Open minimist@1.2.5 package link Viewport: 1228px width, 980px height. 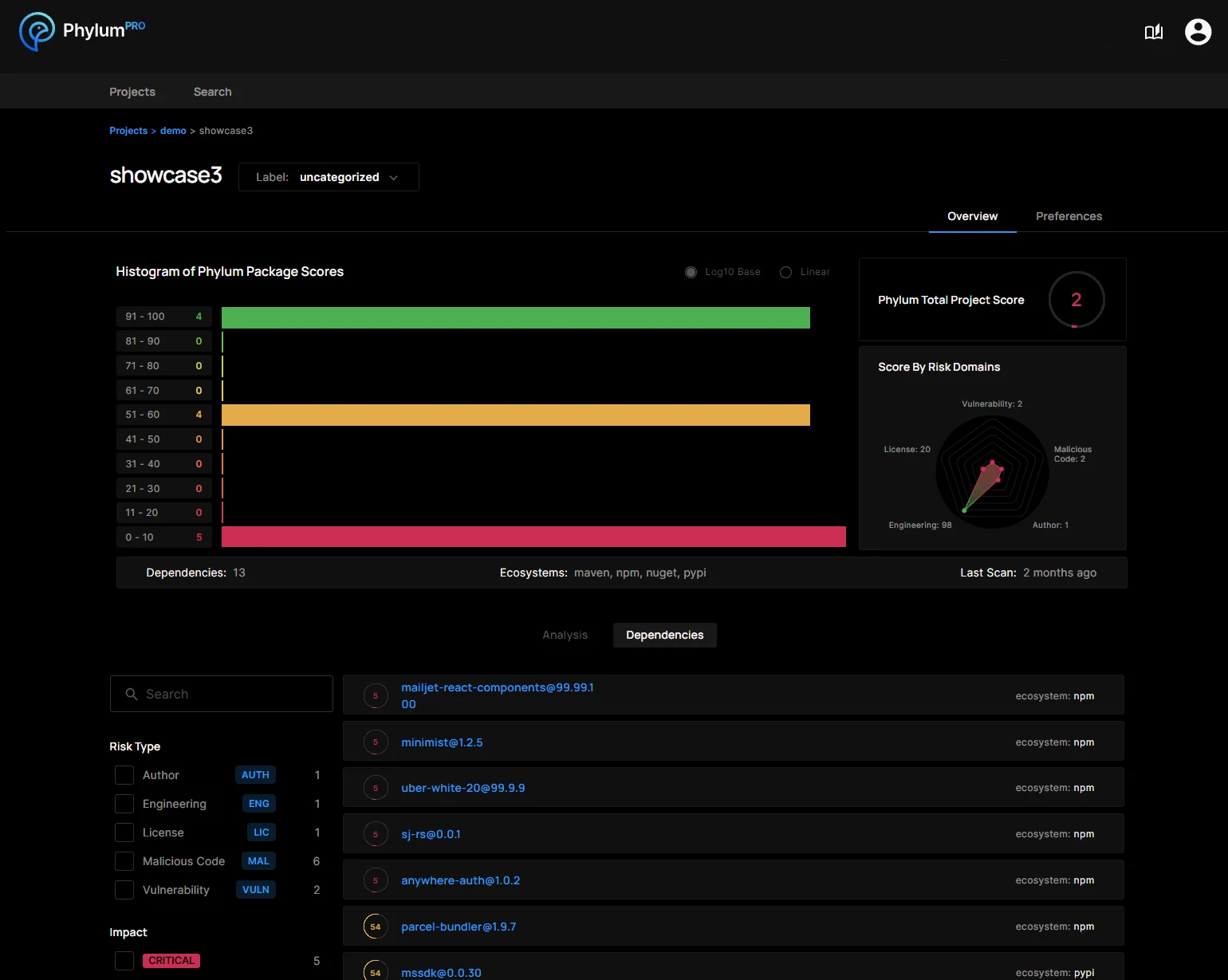coord(442,742)
